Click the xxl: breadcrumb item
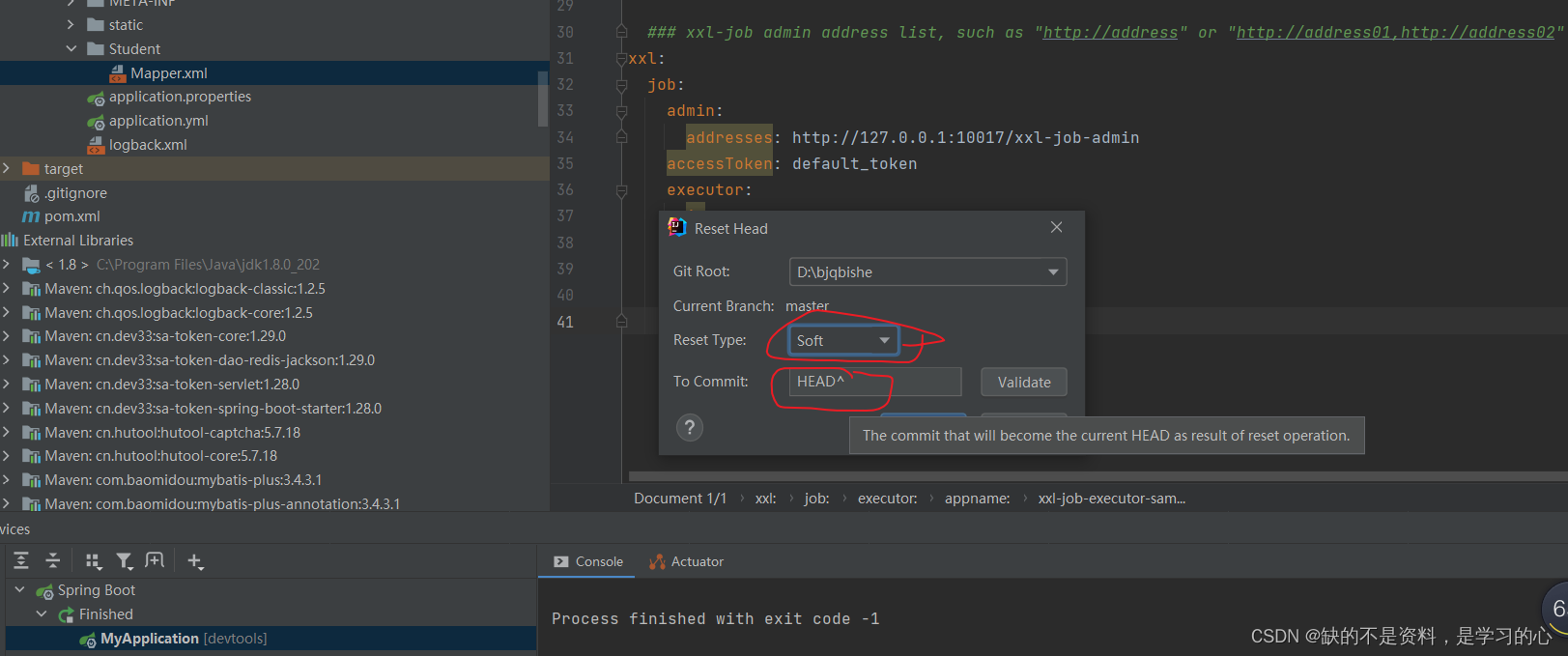Viewport: 1568px width, 656px height. pyautogui.click(x=765, y=499)
